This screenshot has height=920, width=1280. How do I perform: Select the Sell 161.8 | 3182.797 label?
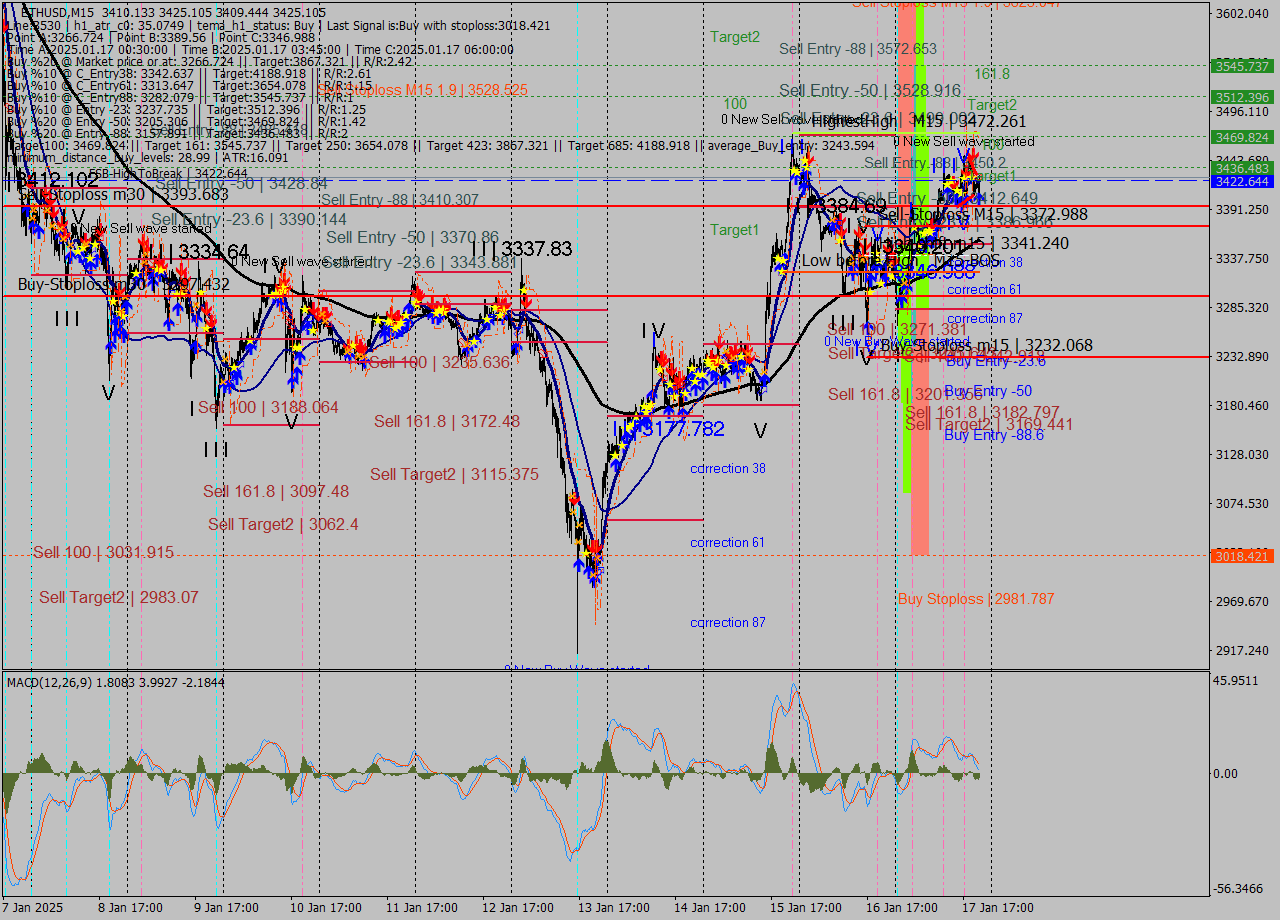pos(982,412)
